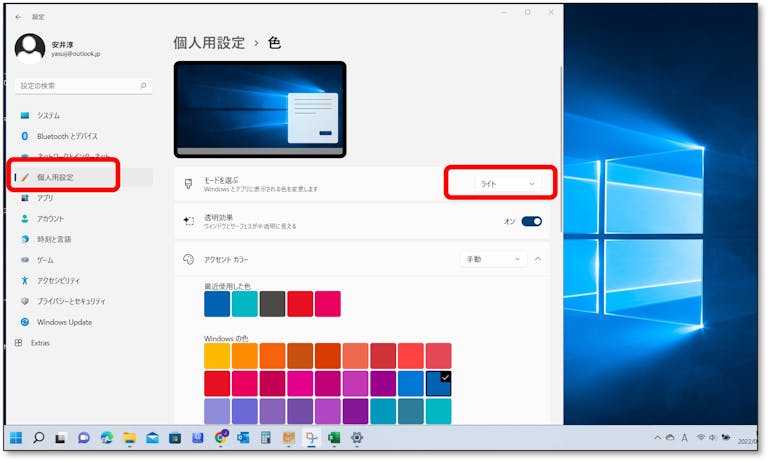Show hidden tray icons chevron

point(657,437)
